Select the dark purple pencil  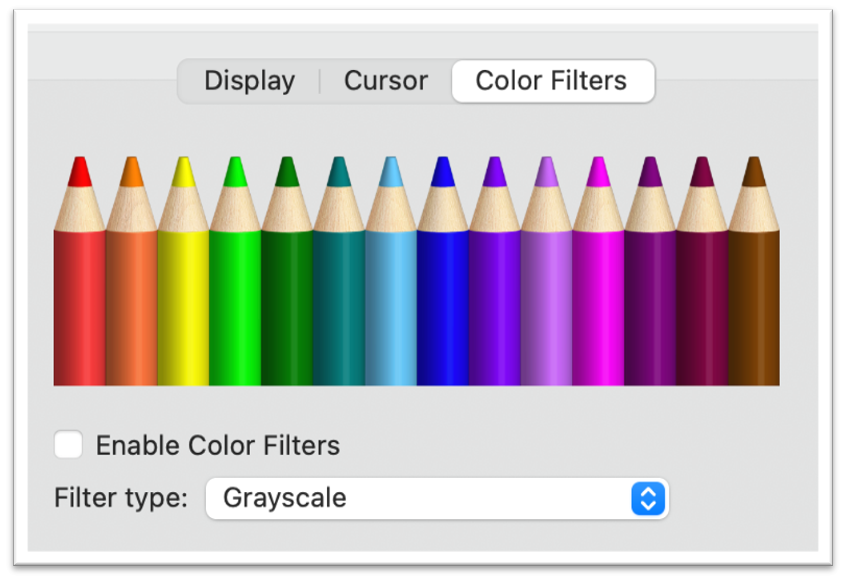(x=652, y=300)
